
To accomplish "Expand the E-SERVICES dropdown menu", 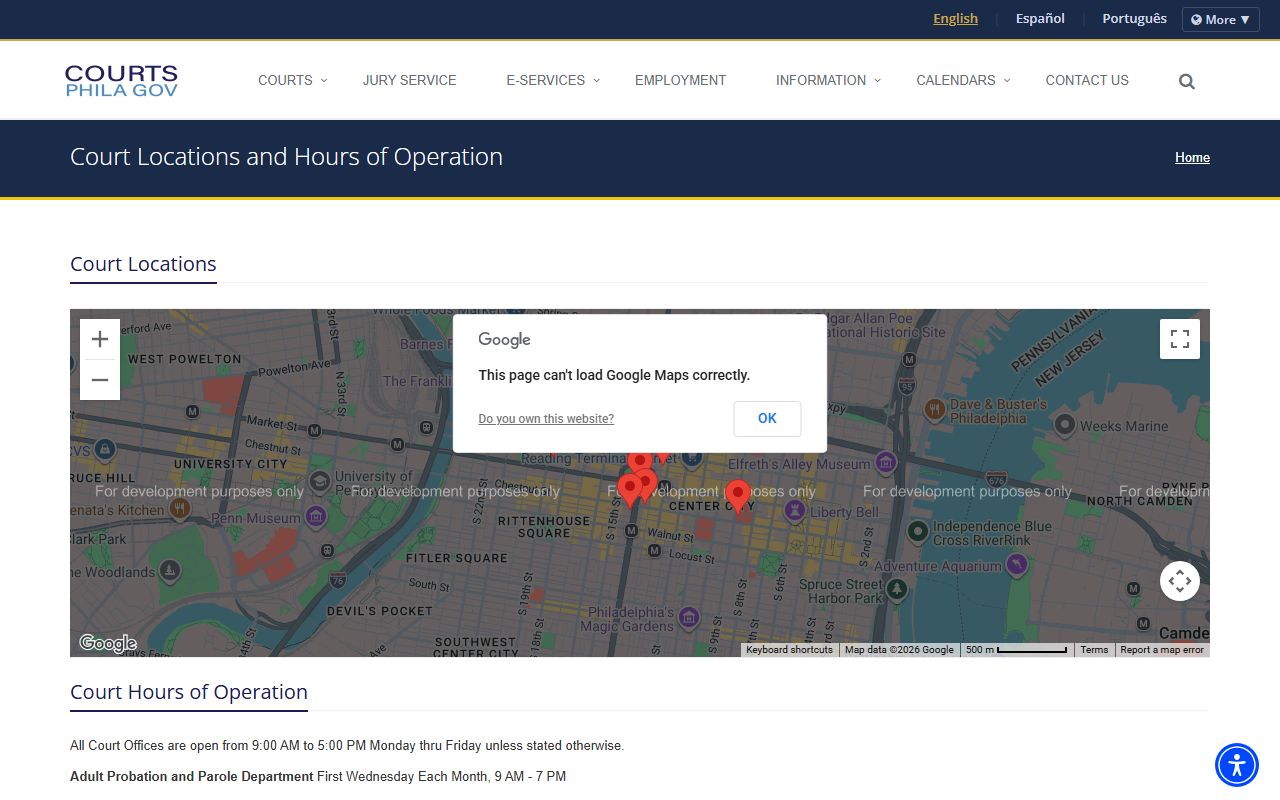I will (x=554, y=81).
